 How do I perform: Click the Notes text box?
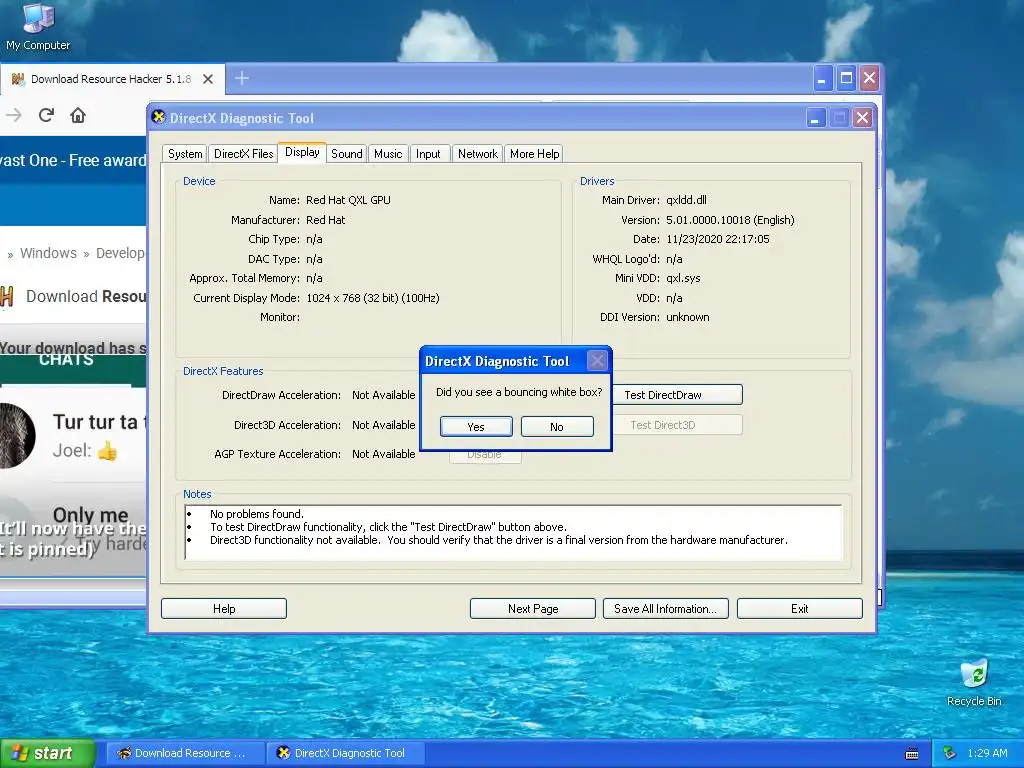[x=513, y=532]
